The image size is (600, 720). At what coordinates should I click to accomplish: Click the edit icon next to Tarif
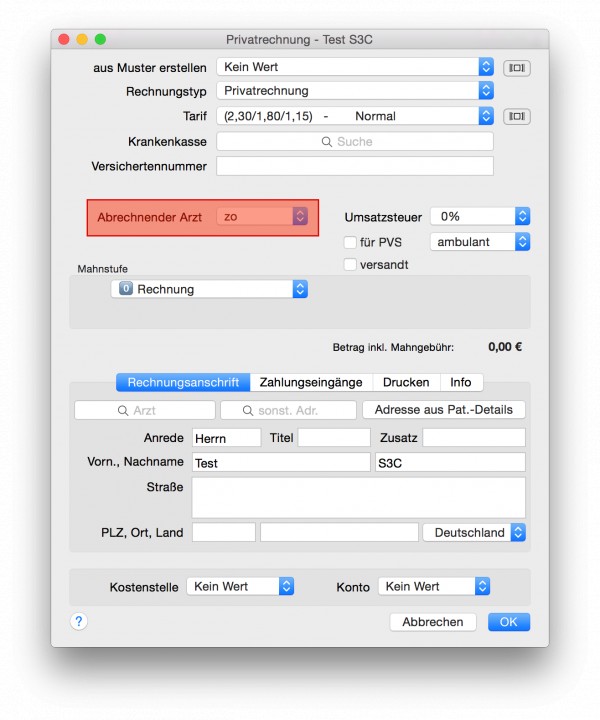(517, 116)
